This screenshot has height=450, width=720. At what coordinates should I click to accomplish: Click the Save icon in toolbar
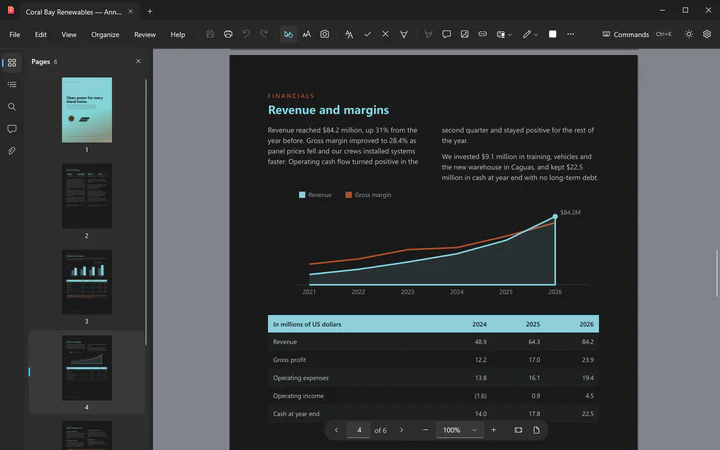210,34
